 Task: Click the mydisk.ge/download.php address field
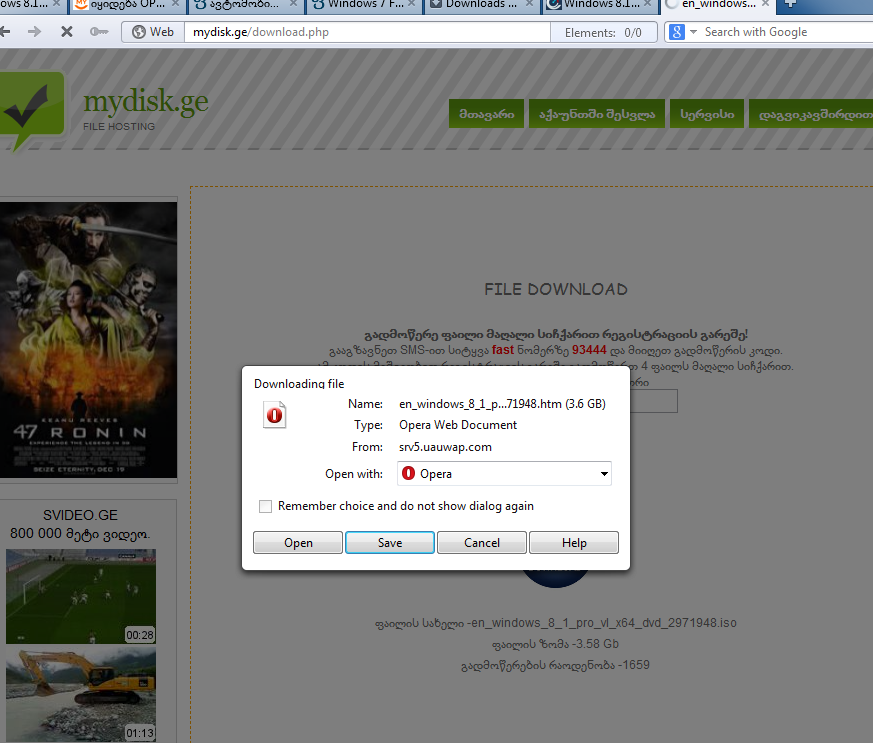tap(367, 32)
